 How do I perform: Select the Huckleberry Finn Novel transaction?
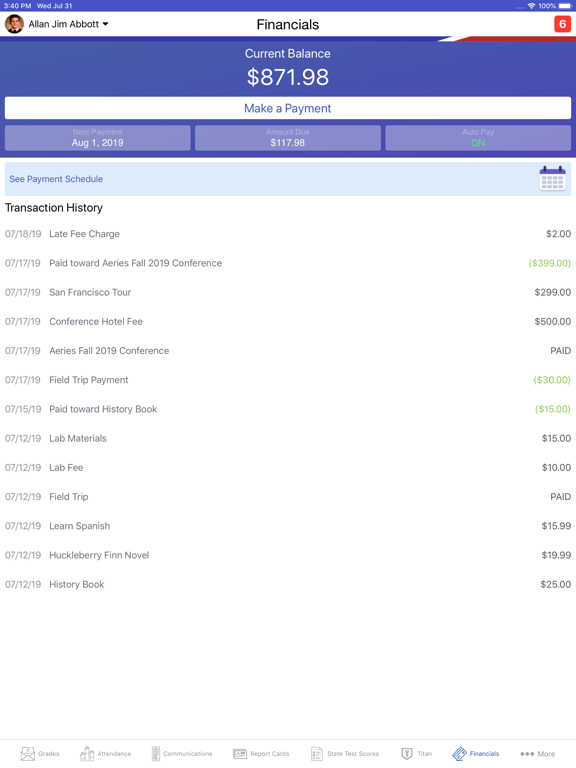288,555
